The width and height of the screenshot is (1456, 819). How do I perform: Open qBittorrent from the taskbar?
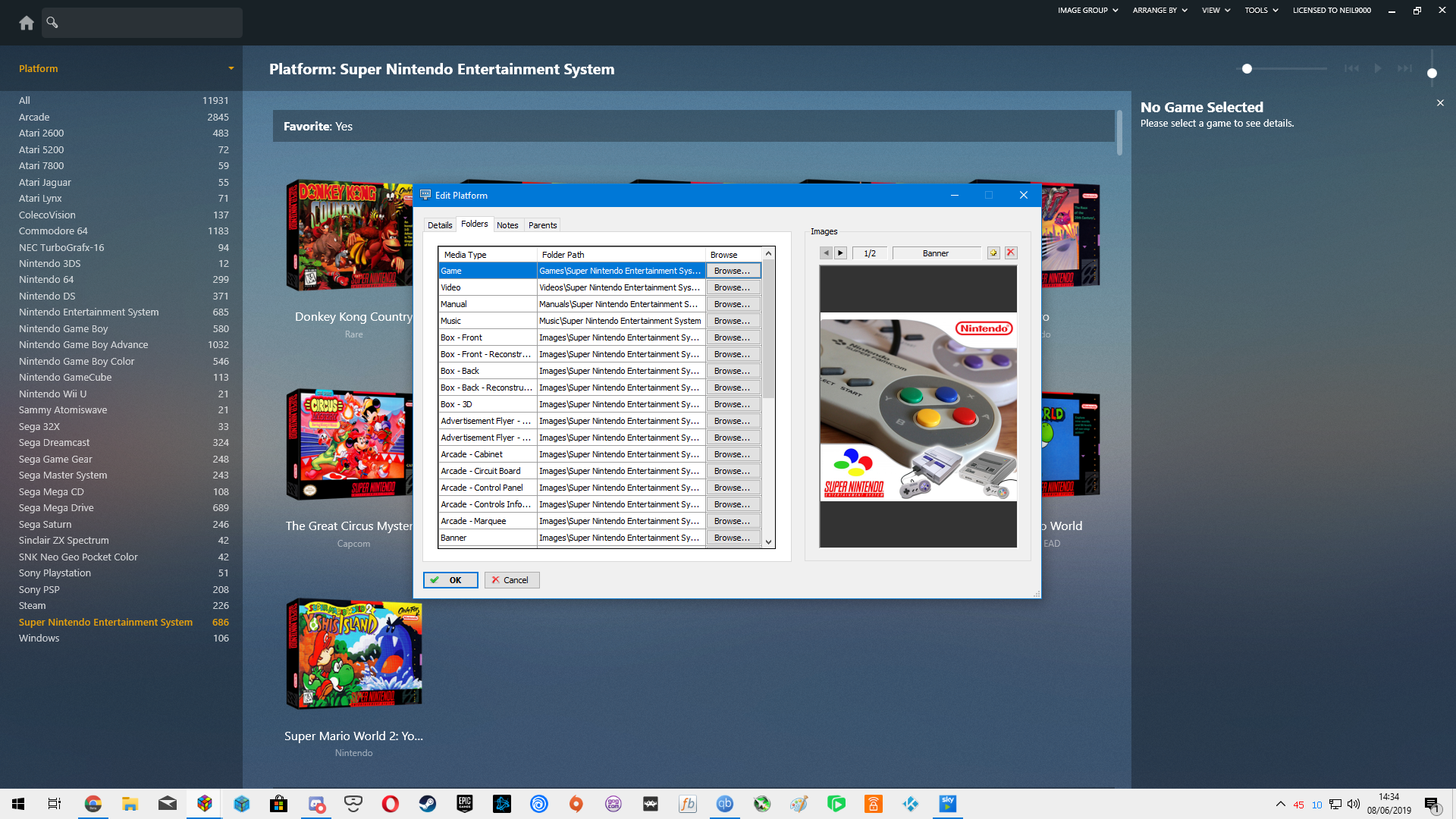coord(725,804)
